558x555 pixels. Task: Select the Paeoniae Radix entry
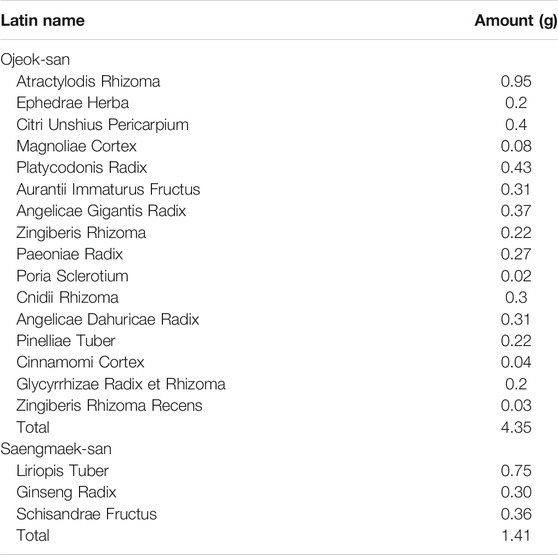point(69,254)
